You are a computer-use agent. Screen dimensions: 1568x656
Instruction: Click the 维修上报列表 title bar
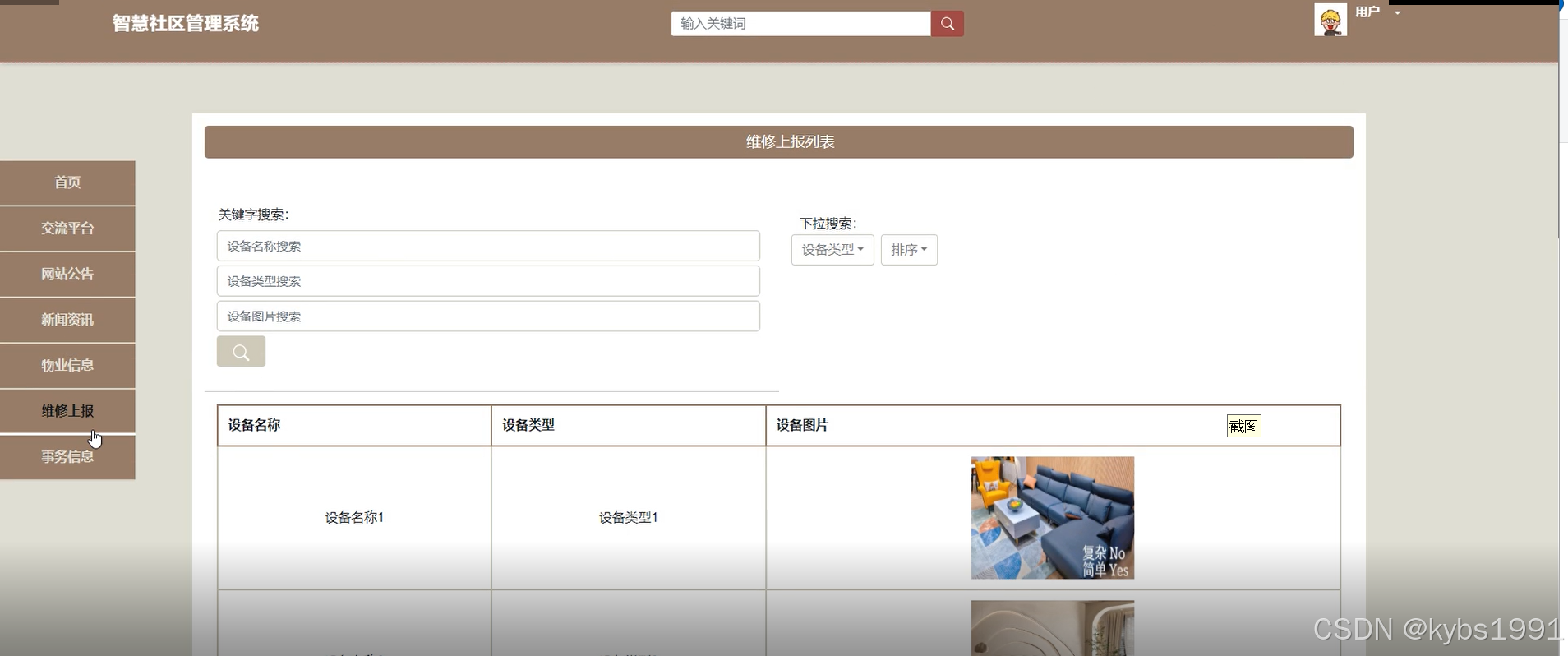(779, 142)
